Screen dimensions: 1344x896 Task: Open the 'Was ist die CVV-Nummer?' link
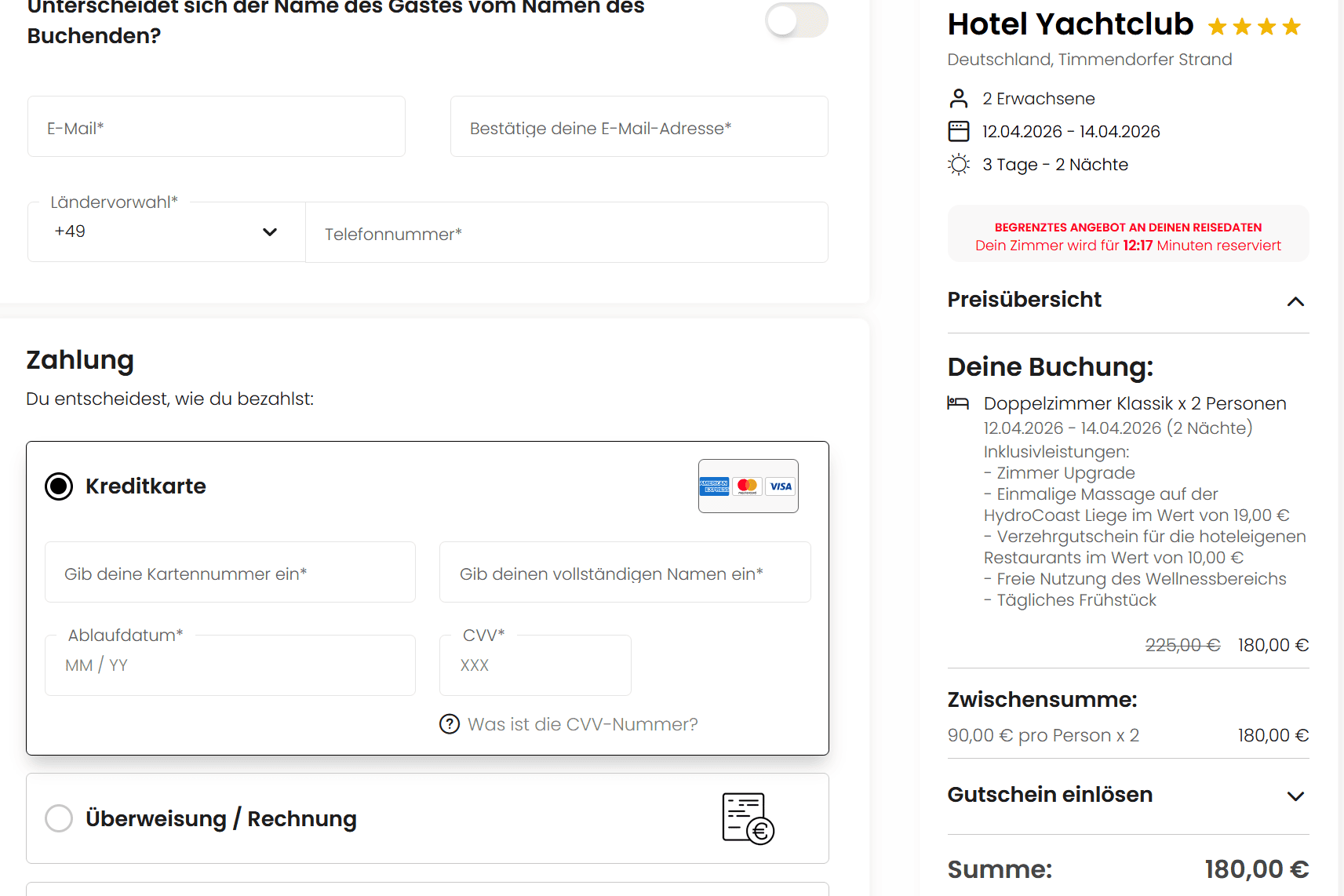pyautogui.click(x=582, y=724)
